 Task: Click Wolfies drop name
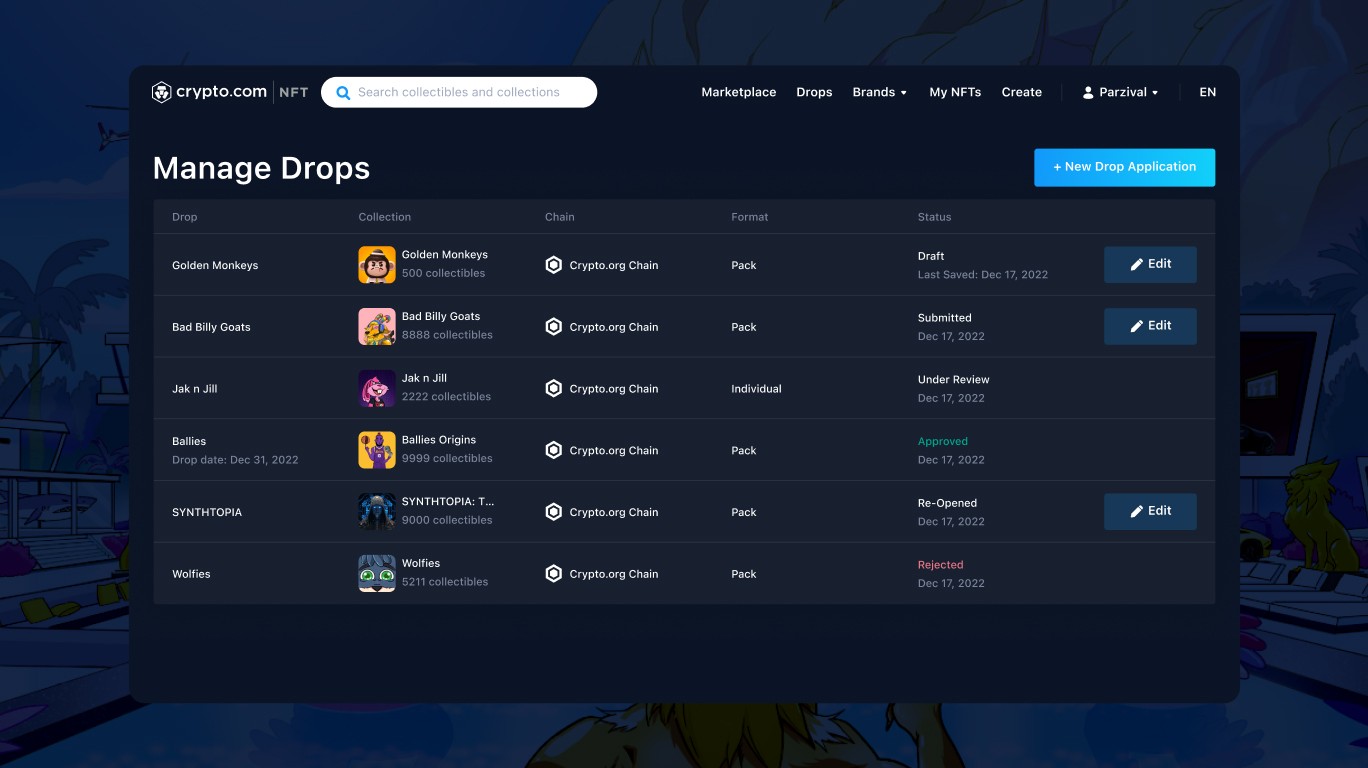tap(191, 574)
